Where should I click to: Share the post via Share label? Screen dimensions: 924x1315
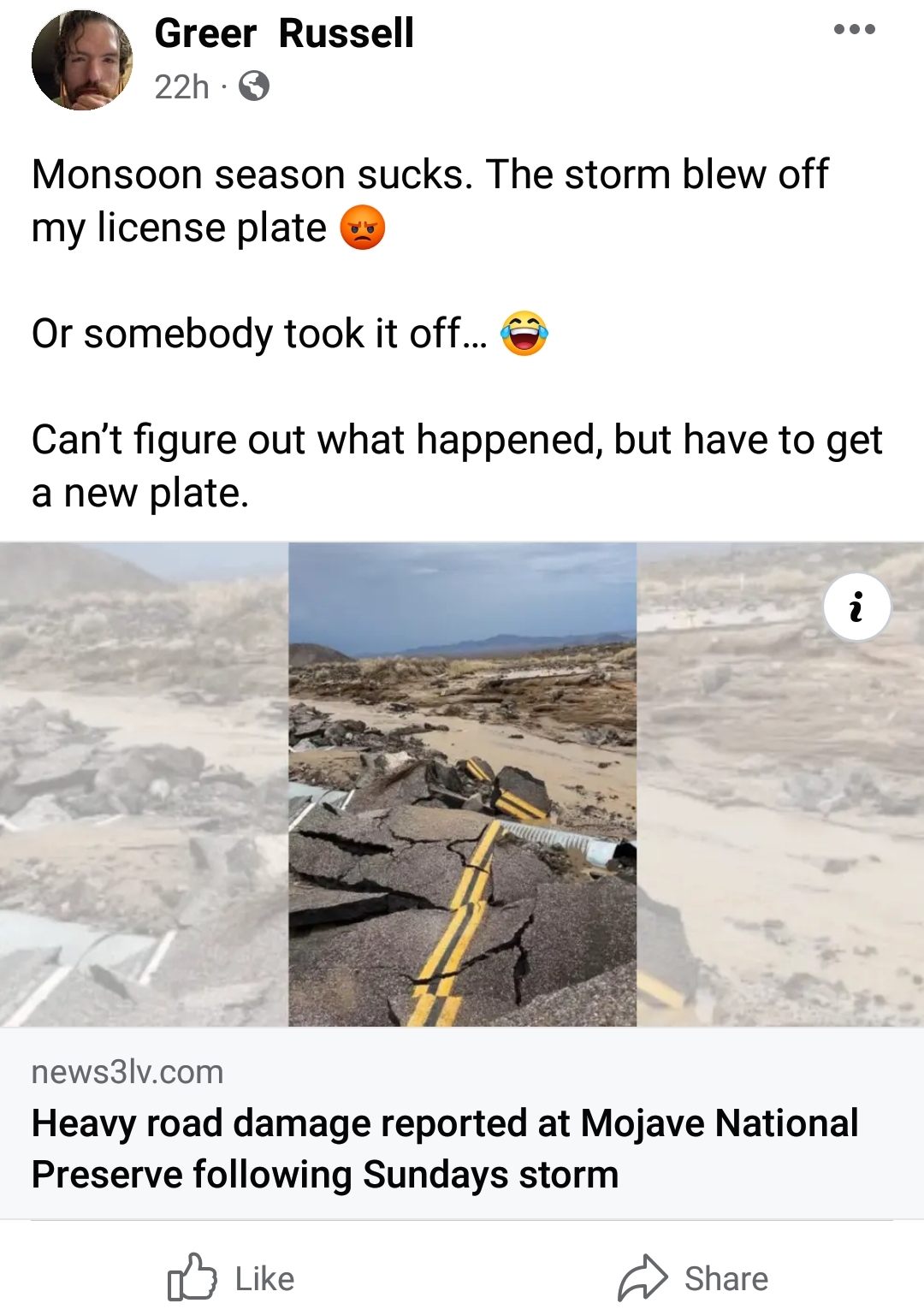(726, 1279)
